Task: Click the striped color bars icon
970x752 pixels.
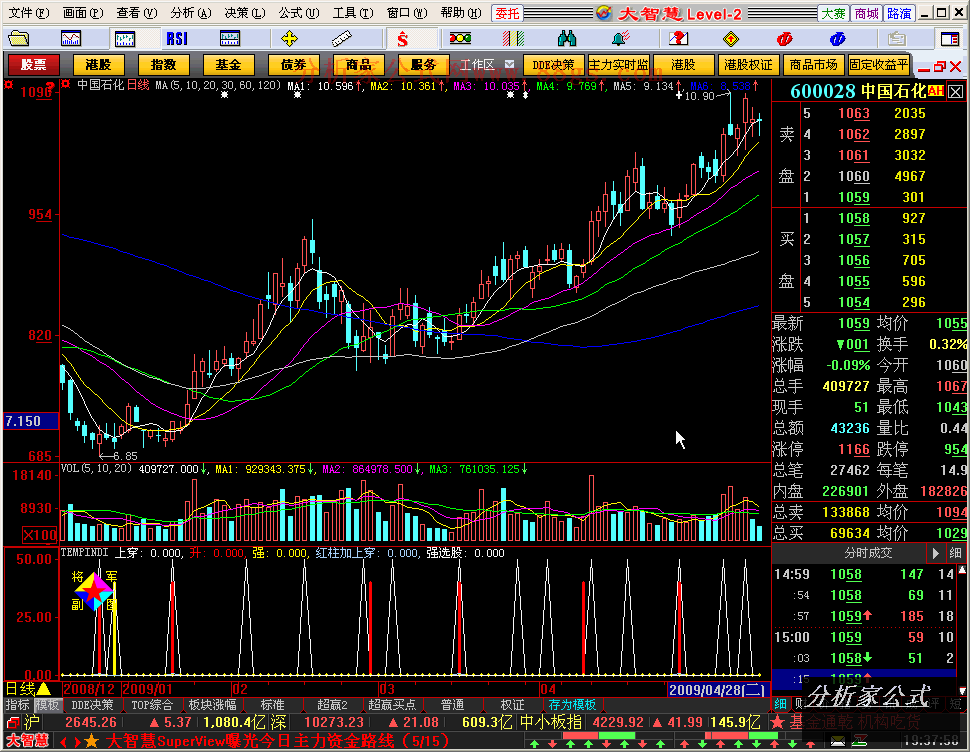Action: pos(513,39)
